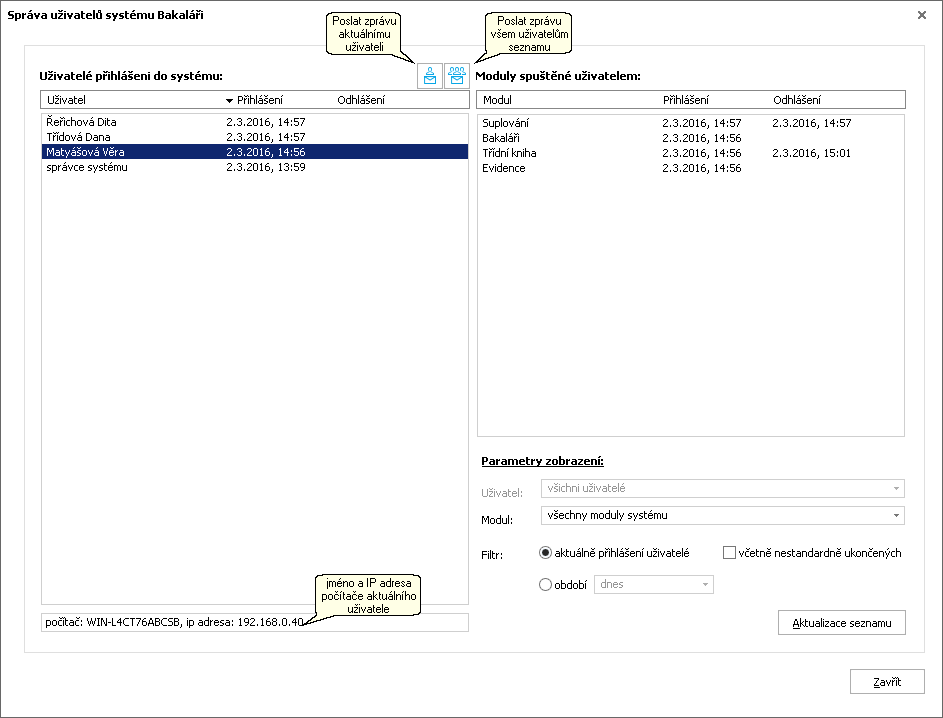This screenshot has height=718, width=943.
Task: Select user Třídová Dana in the list
Action: [255, 137]
